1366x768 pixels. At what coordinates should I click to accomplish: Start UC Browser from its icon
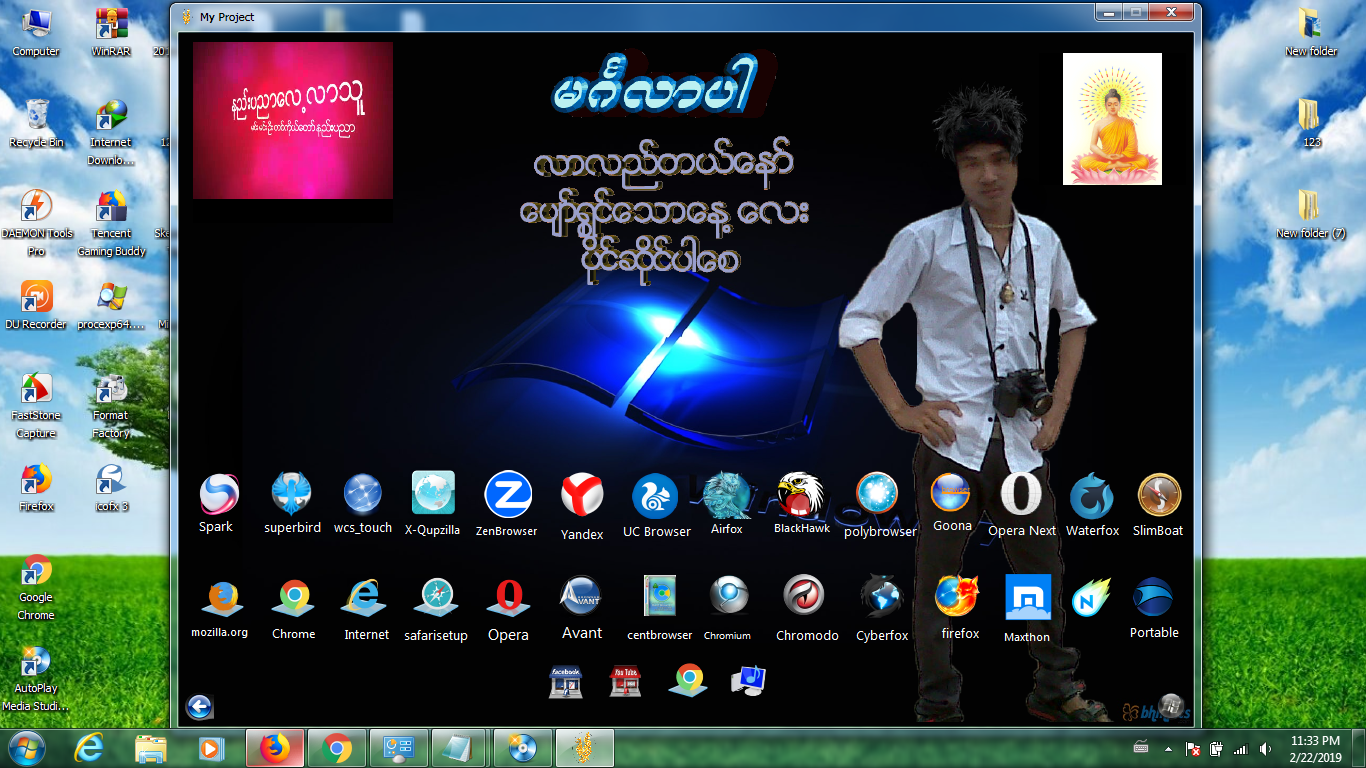[x=655, y=496]
